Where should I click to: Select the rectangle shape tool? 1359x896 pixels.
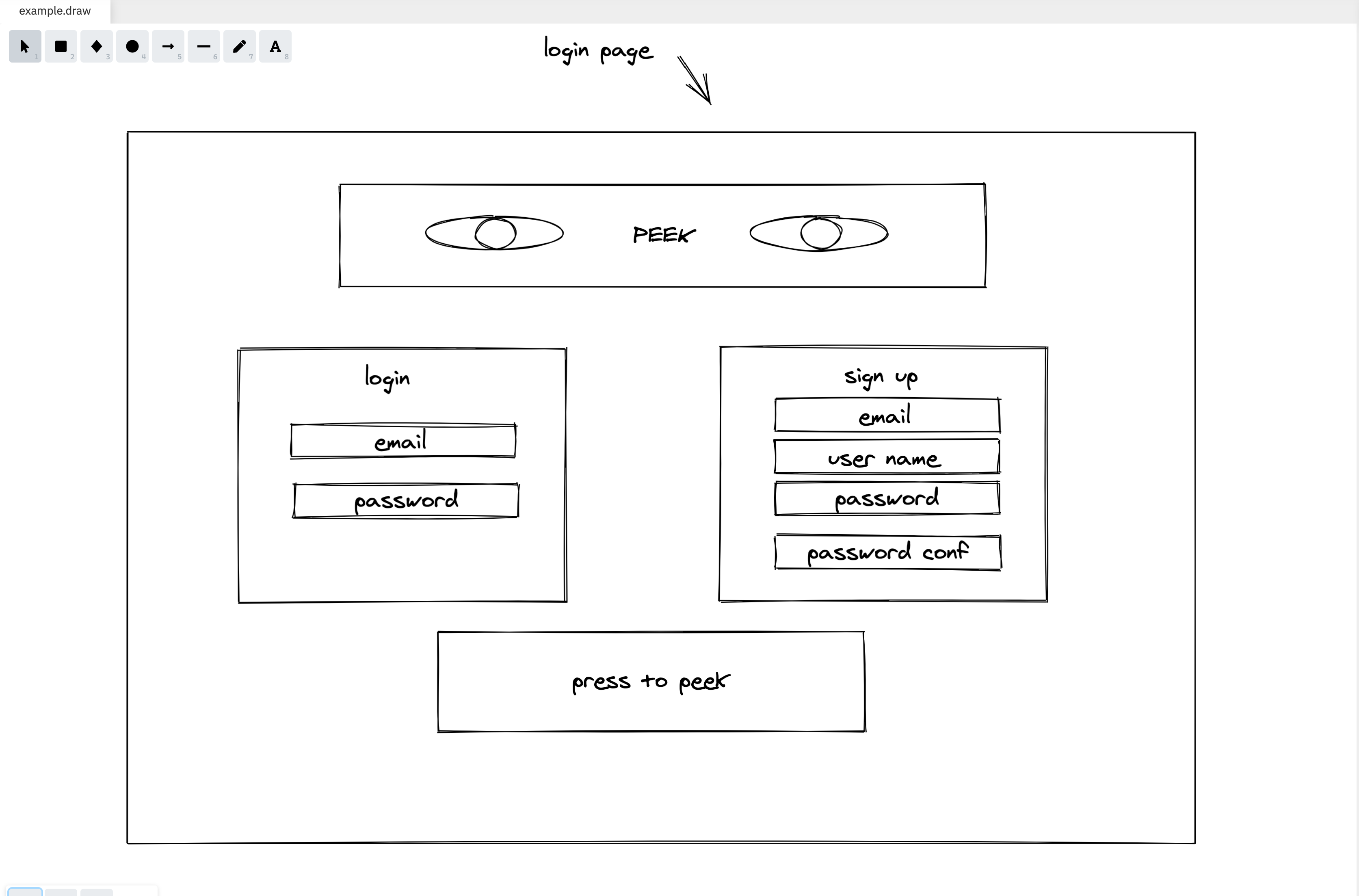pyautogui.click(x=60, y=46)
